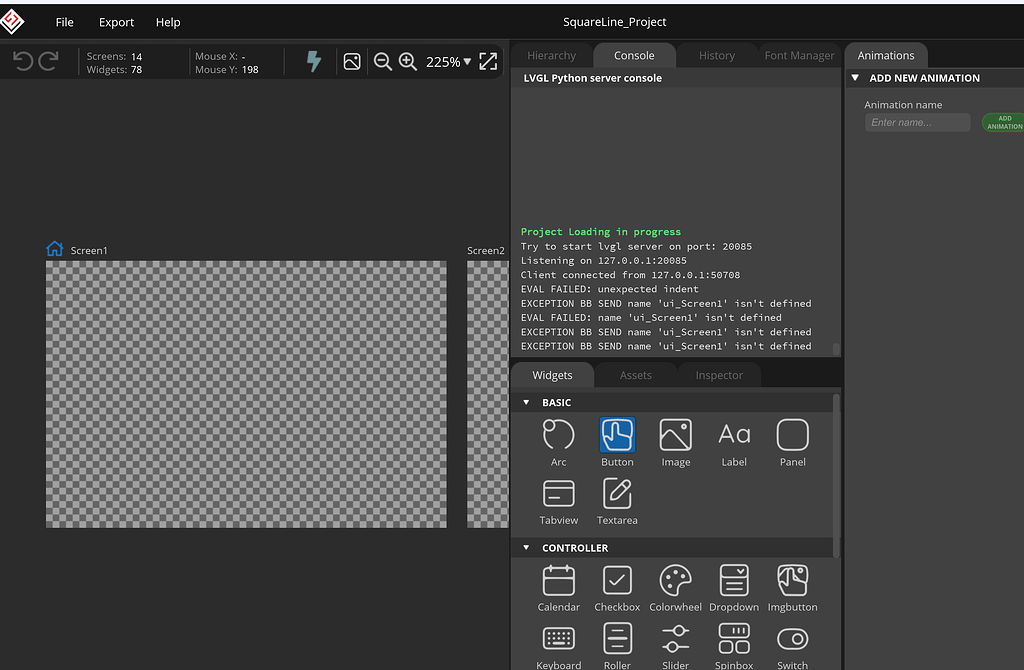
Task: Switch to the Hierarchy tab
Action: pyautogui.click(x=551, y=56)
